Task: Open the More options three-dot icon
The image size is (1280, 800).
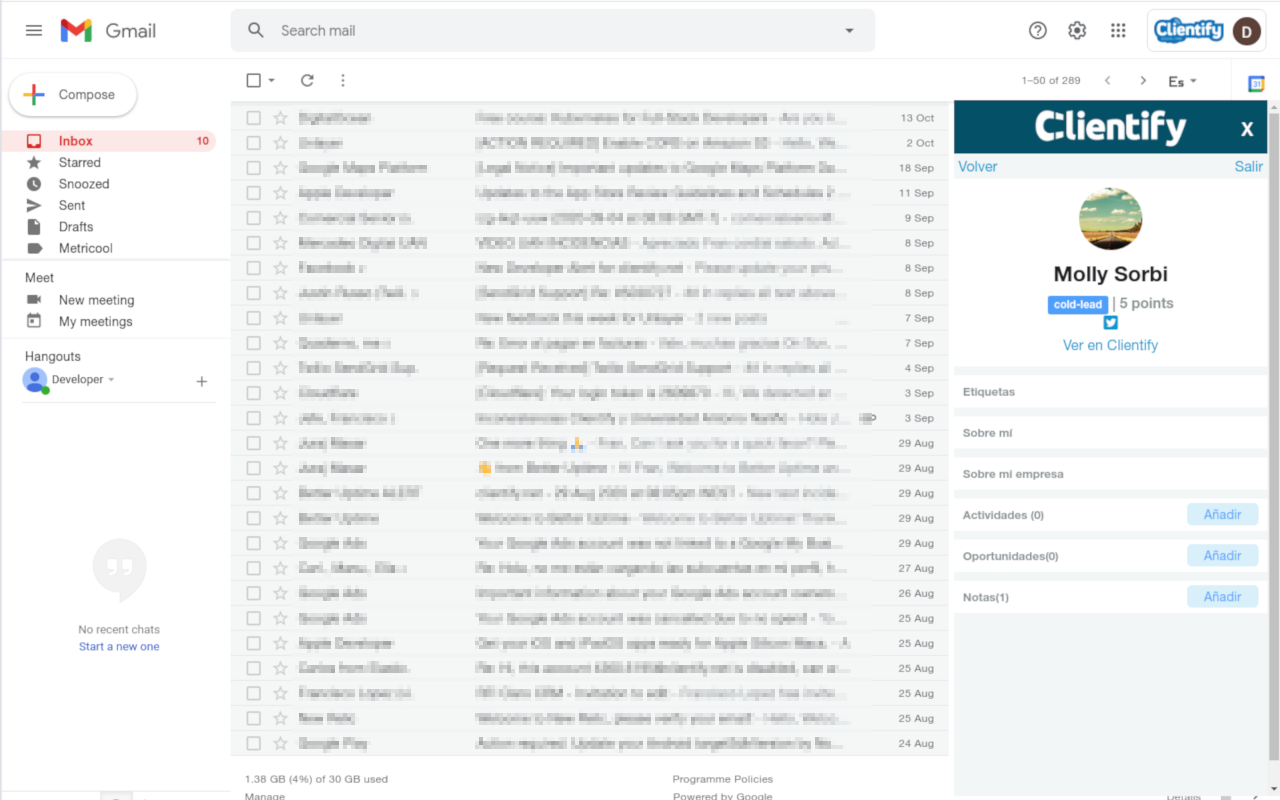Action: pyautogui.click(x=343, y=80)
